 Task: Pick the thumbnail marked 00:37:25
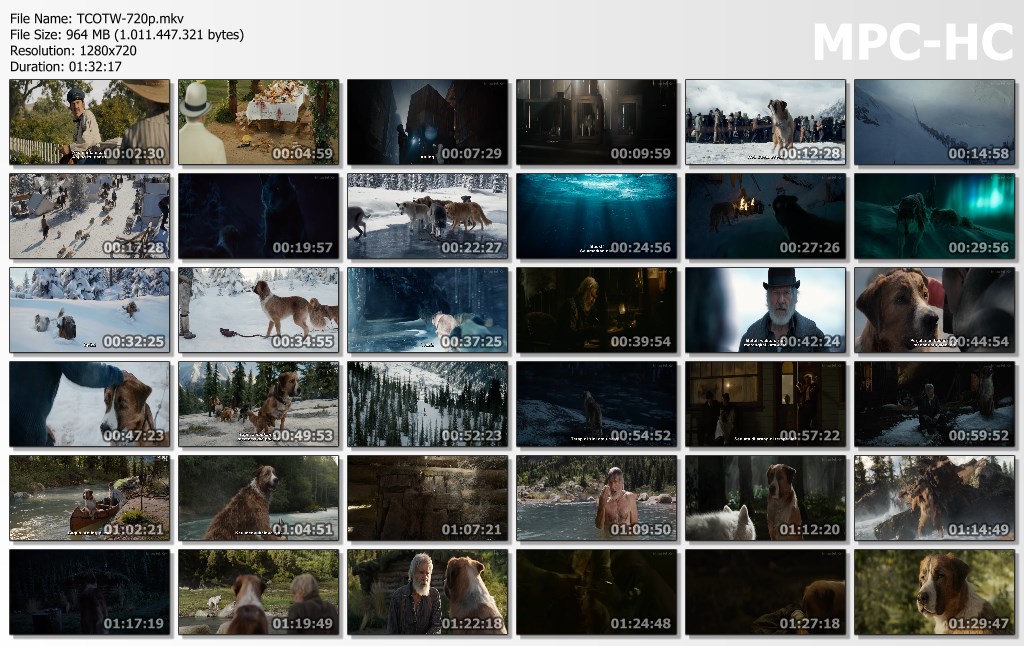click(x=428, y=310)
